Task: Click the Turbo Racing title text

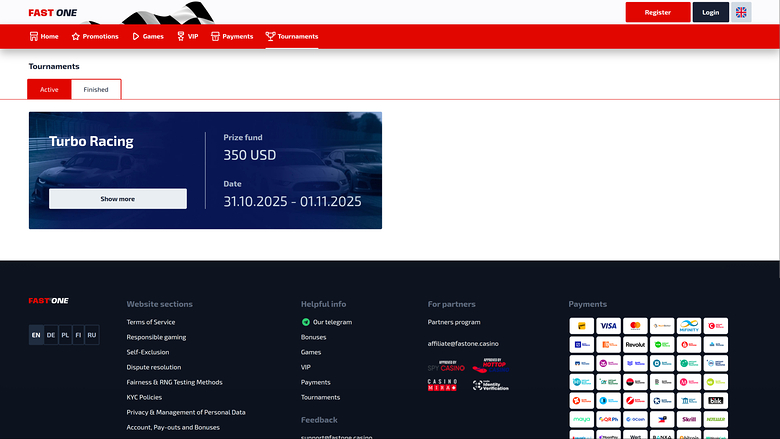Action: click(x=91, y=142)
